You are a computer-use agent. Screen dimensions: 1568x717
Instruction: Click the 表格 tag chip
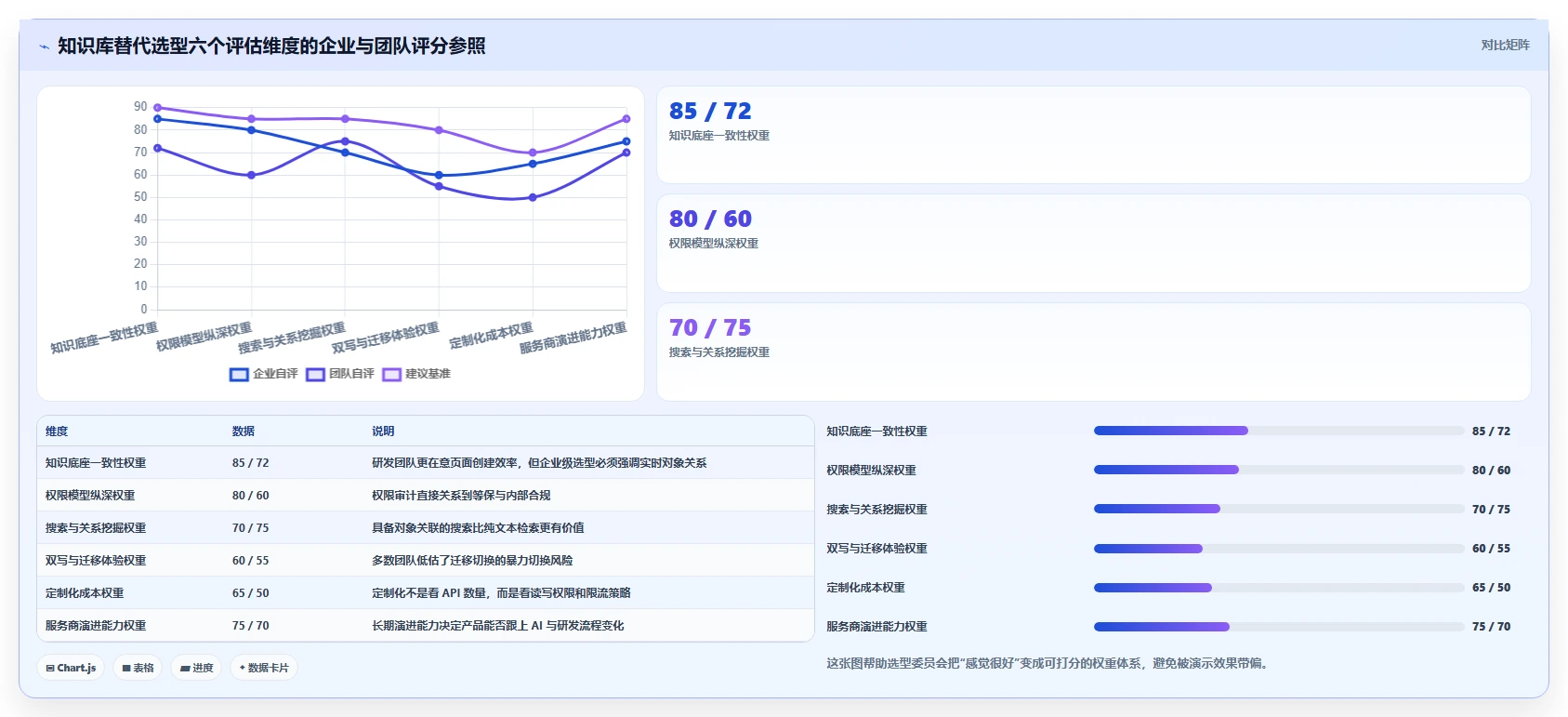click(138, 668)
